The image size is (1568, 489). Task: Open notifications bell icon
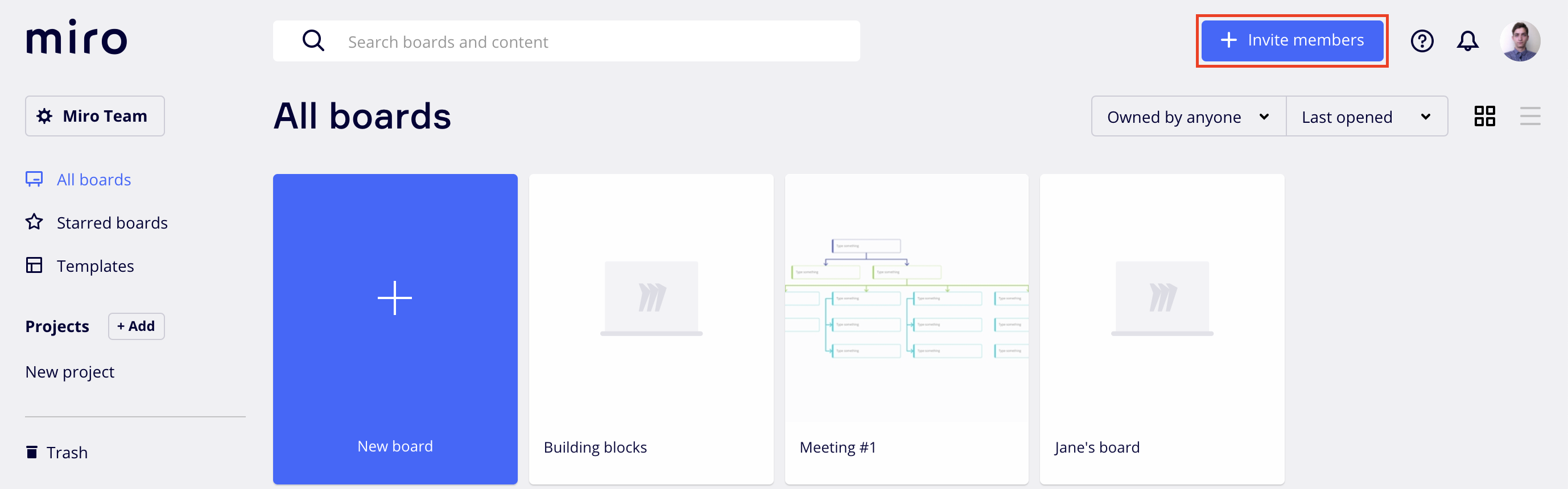(1467, 42)
